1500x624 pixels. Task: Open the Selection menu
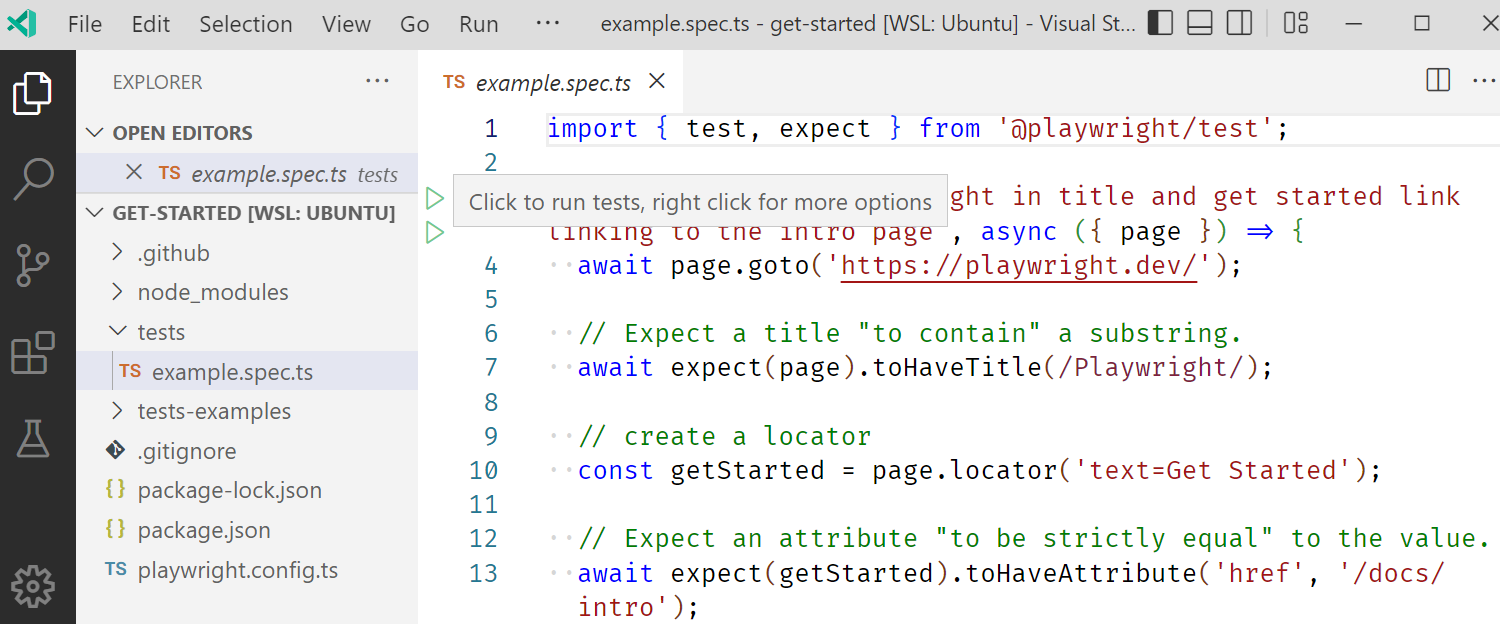pos(246,24)
